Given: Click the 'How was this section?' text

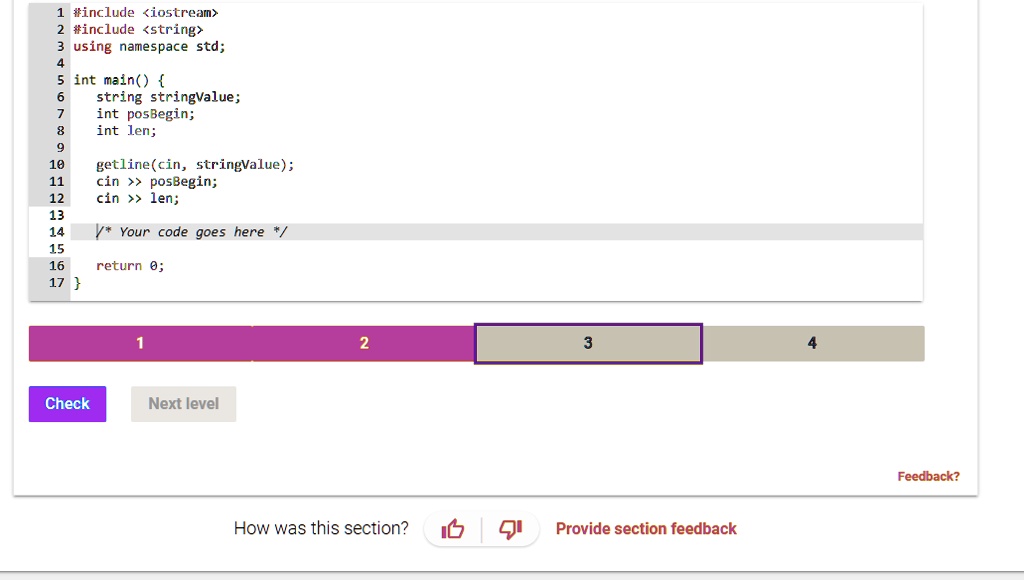Looking at the screenshot, I should pos(321,529).
